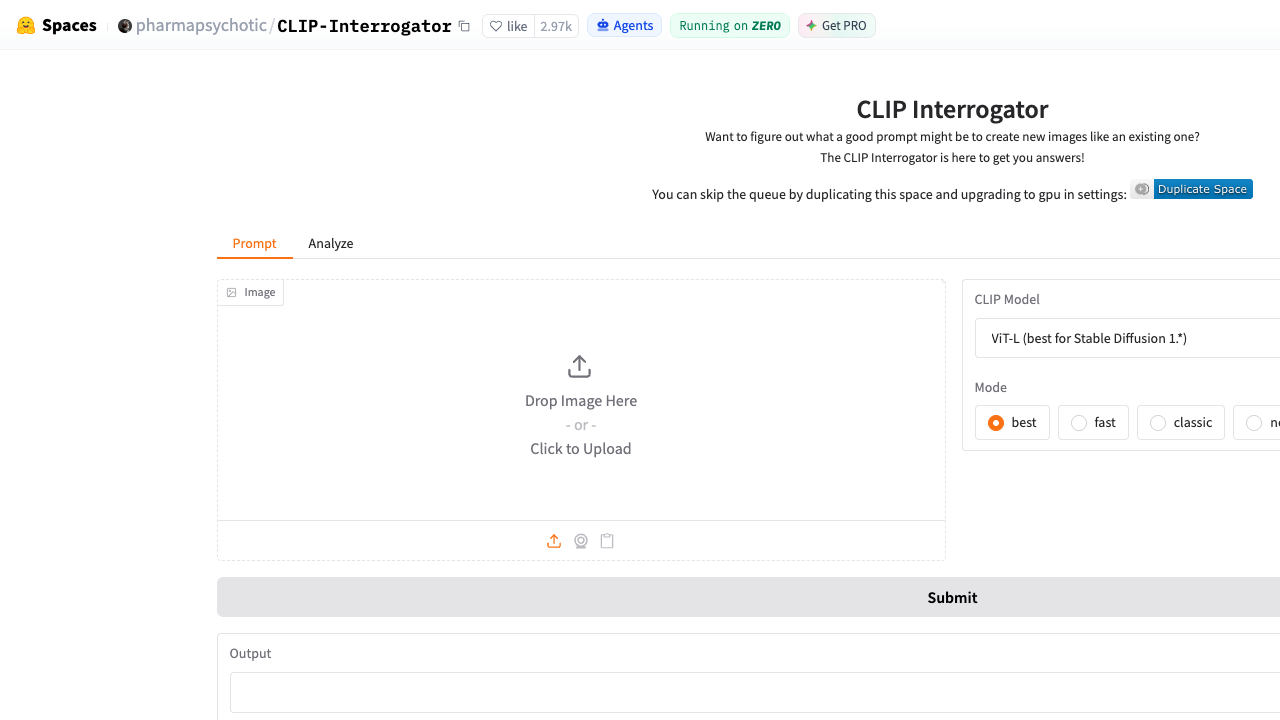Open the pharmapsychotic profile link

201,26
